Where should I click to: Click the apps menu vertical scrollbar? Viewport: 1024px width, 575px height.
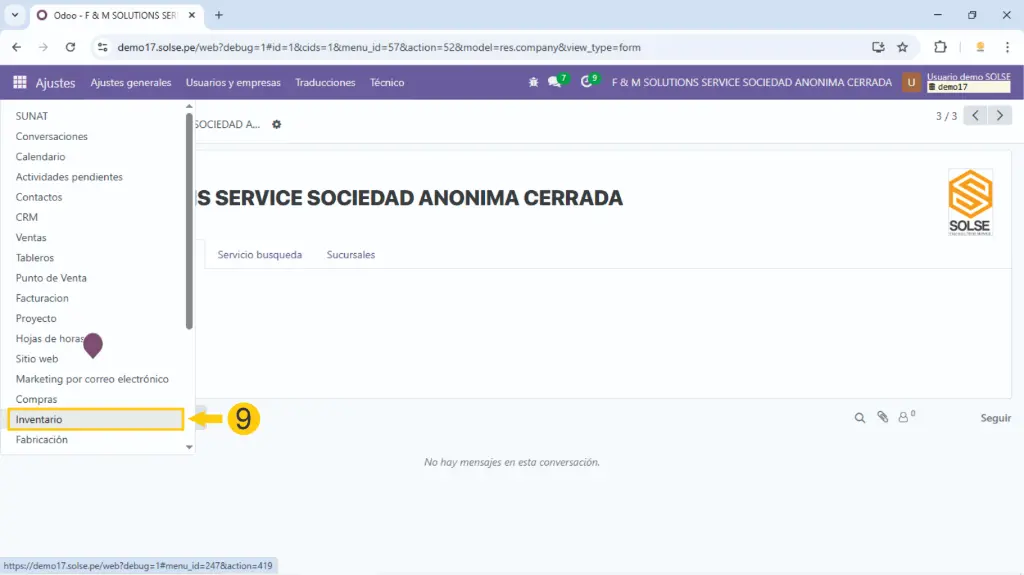click(190, 220)
